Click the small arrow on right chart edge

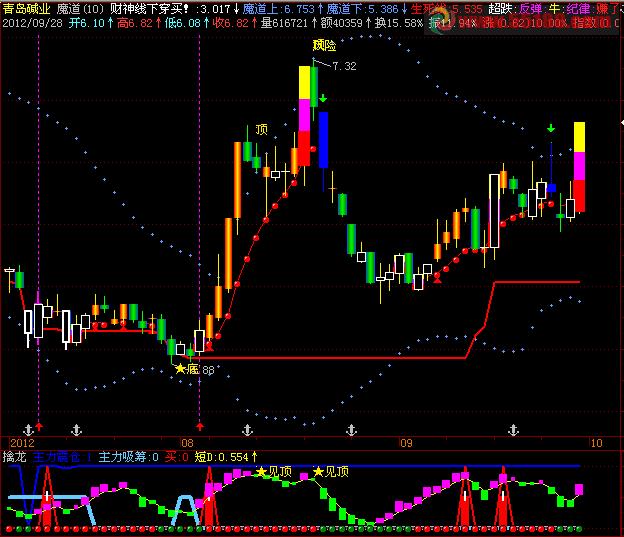point(622,123)
